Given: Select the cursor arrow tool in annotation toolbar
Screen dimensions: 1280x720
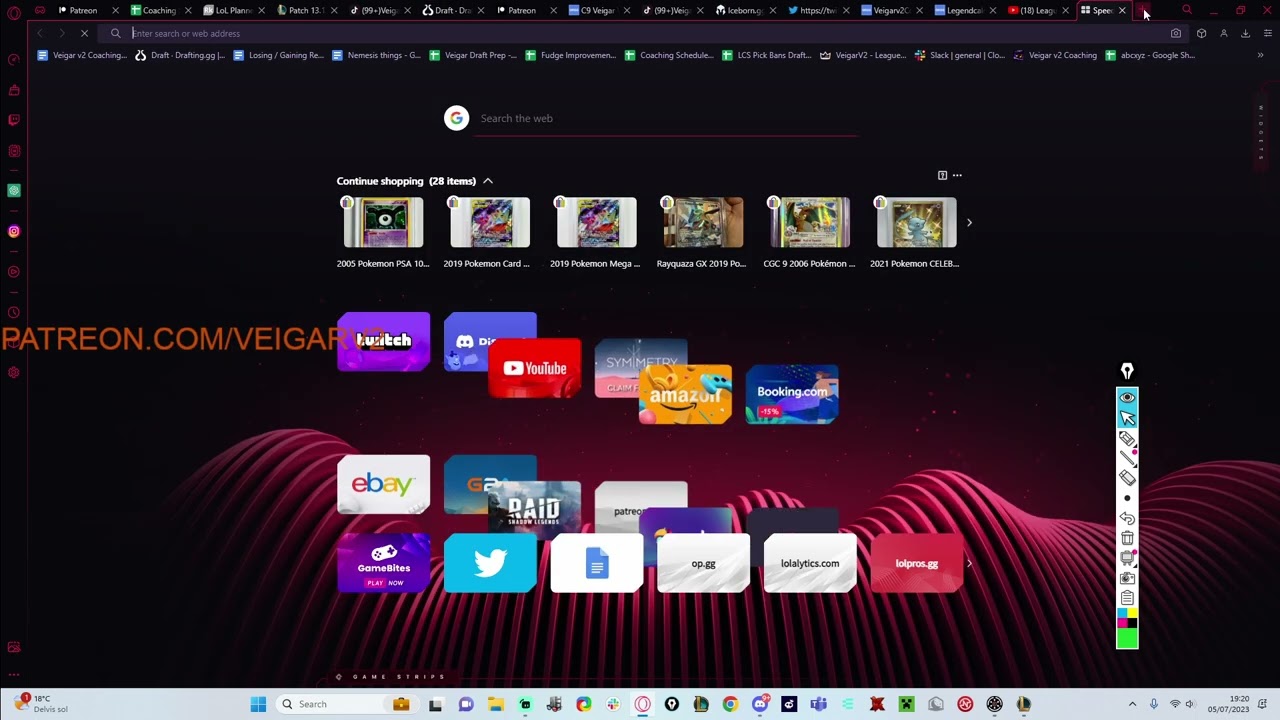Looking at the screenshot, I should pyautogui.click(x=1127, y=418).
